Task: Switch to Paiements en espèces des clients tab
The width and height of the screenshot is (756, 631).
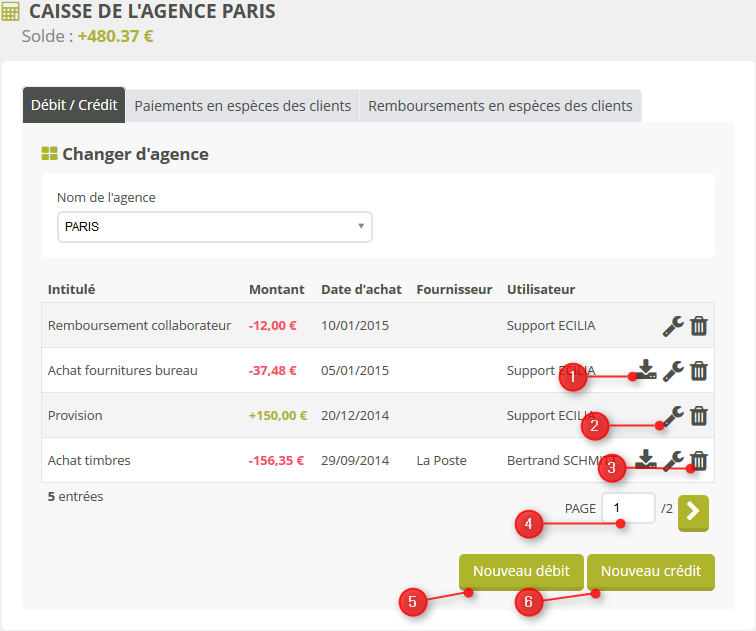Action: 242,106
